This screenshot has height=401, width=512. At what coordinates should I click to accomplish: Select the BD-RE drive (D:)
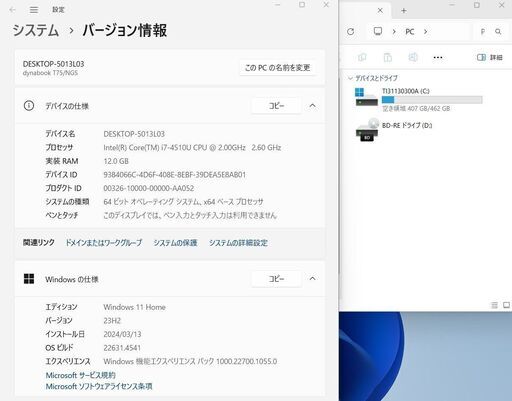coord(394,129)
